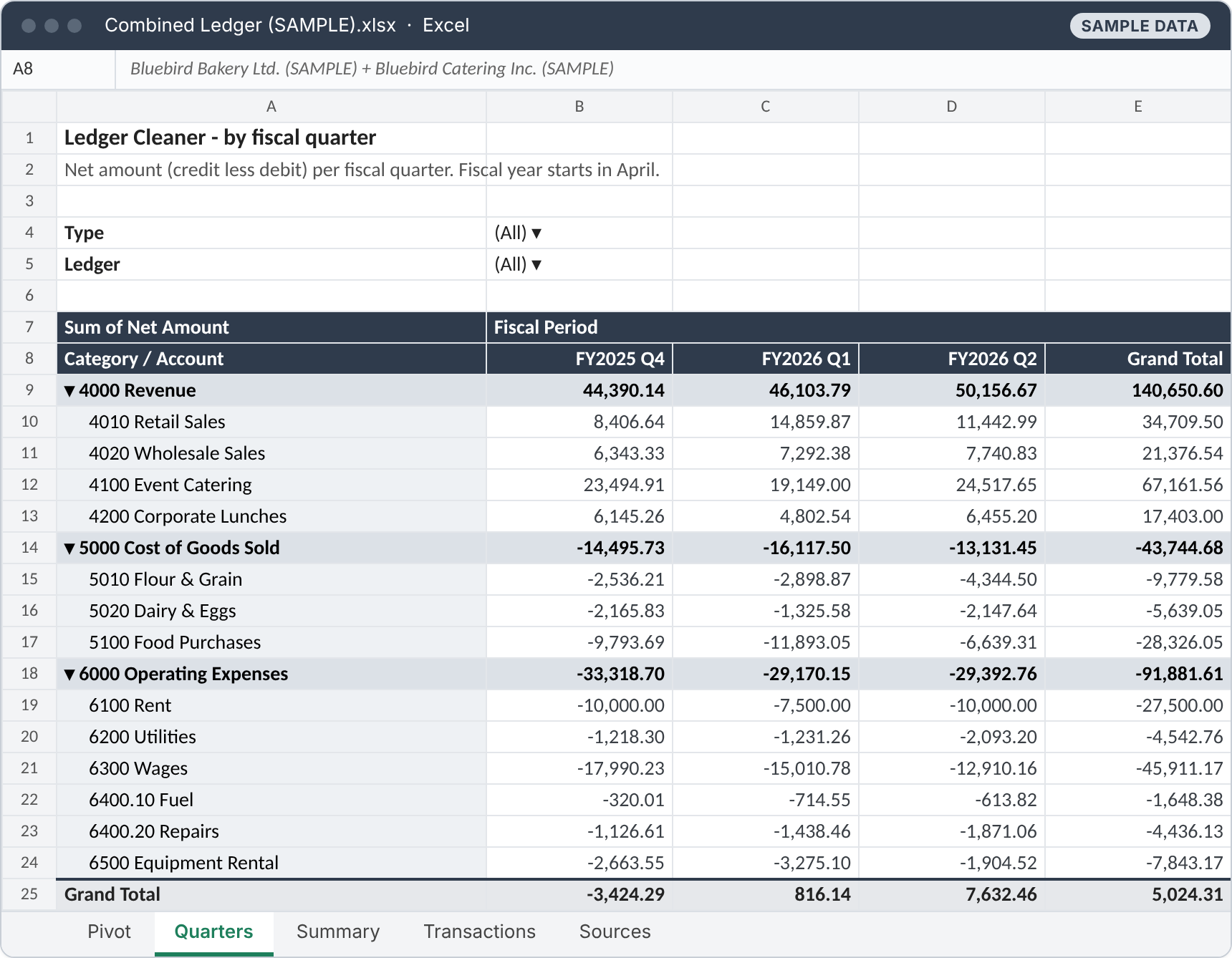Click the 140,650.60 revenue grand total cell
Viewport: 1232px width, 958px height.
click(1137, 390)
